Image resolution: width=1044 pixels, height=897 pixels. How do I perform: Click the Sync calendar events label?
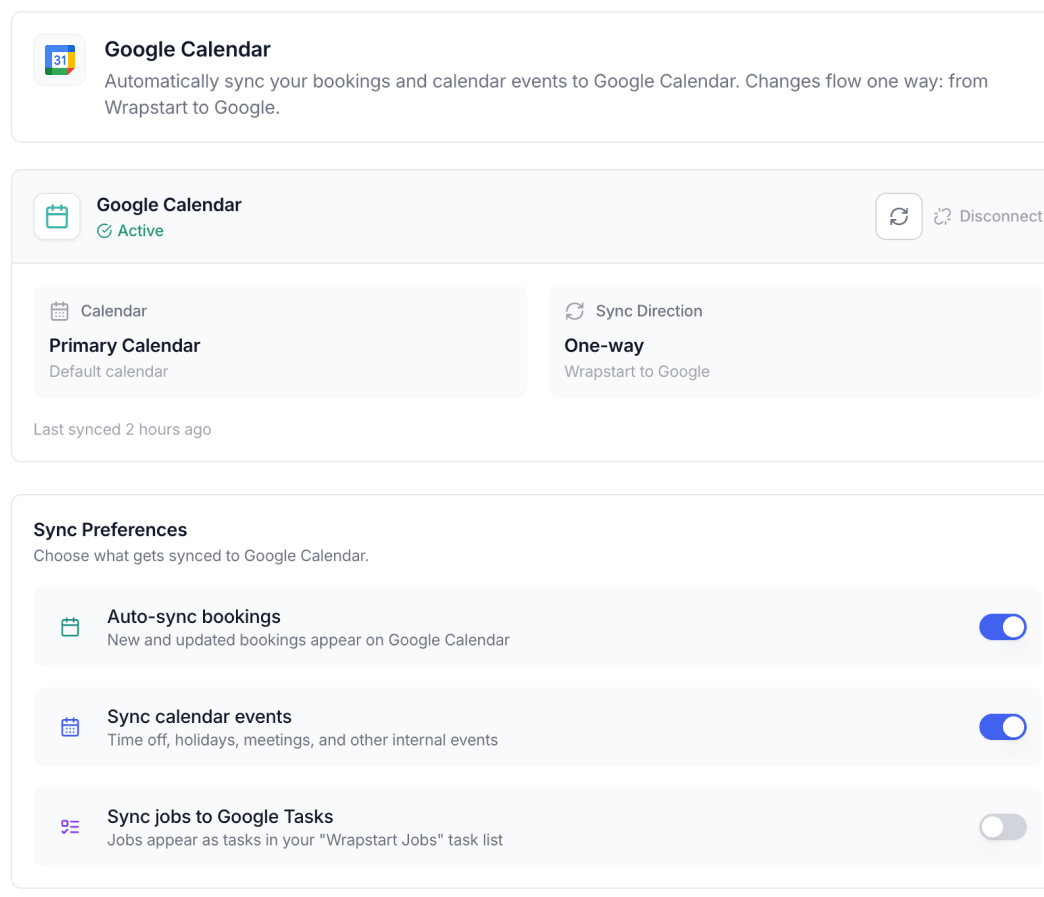(199, 717)
